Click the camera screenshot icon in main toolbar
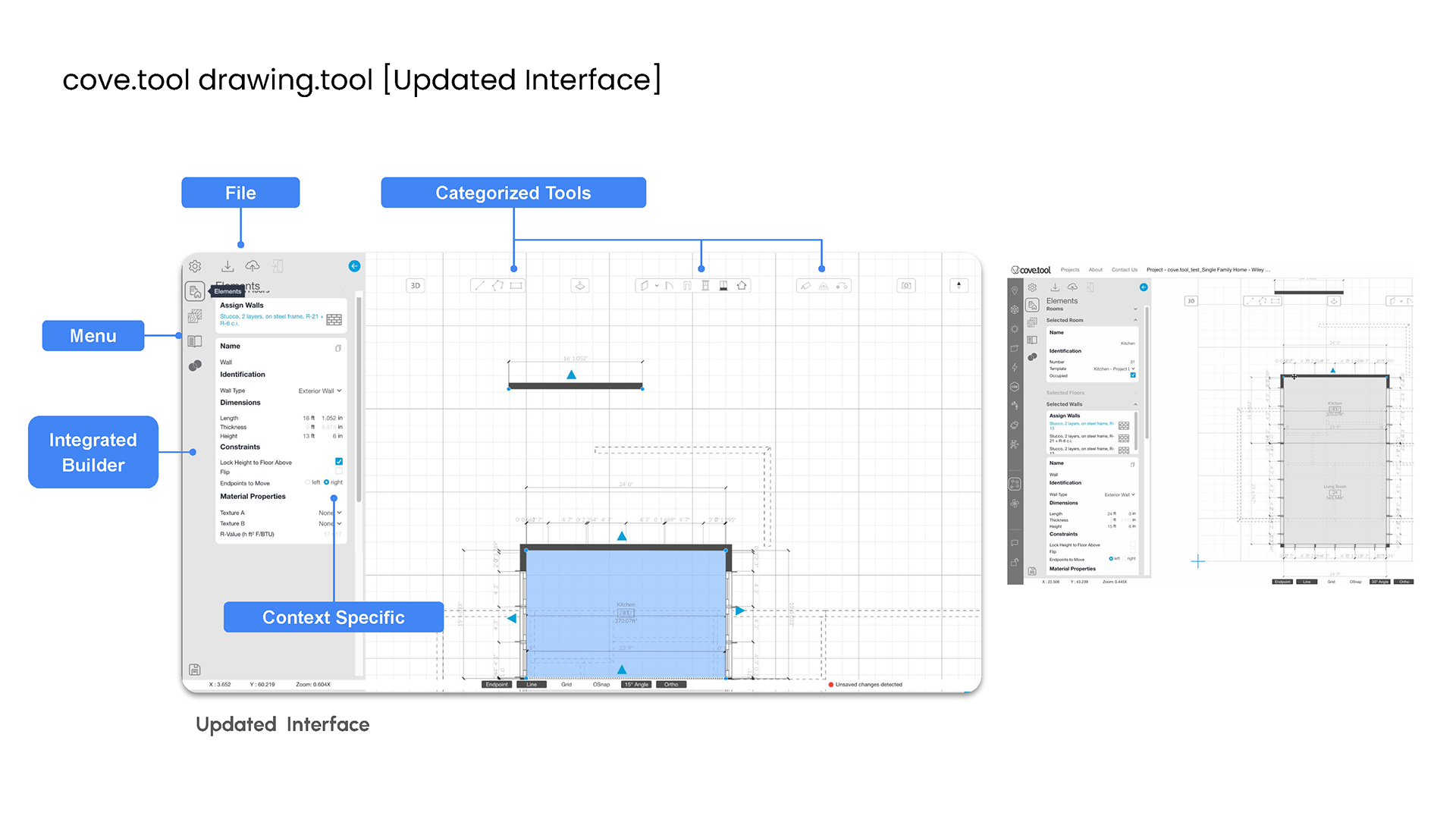The width and height of the screenshot is (1456, 819). [906, 286]
